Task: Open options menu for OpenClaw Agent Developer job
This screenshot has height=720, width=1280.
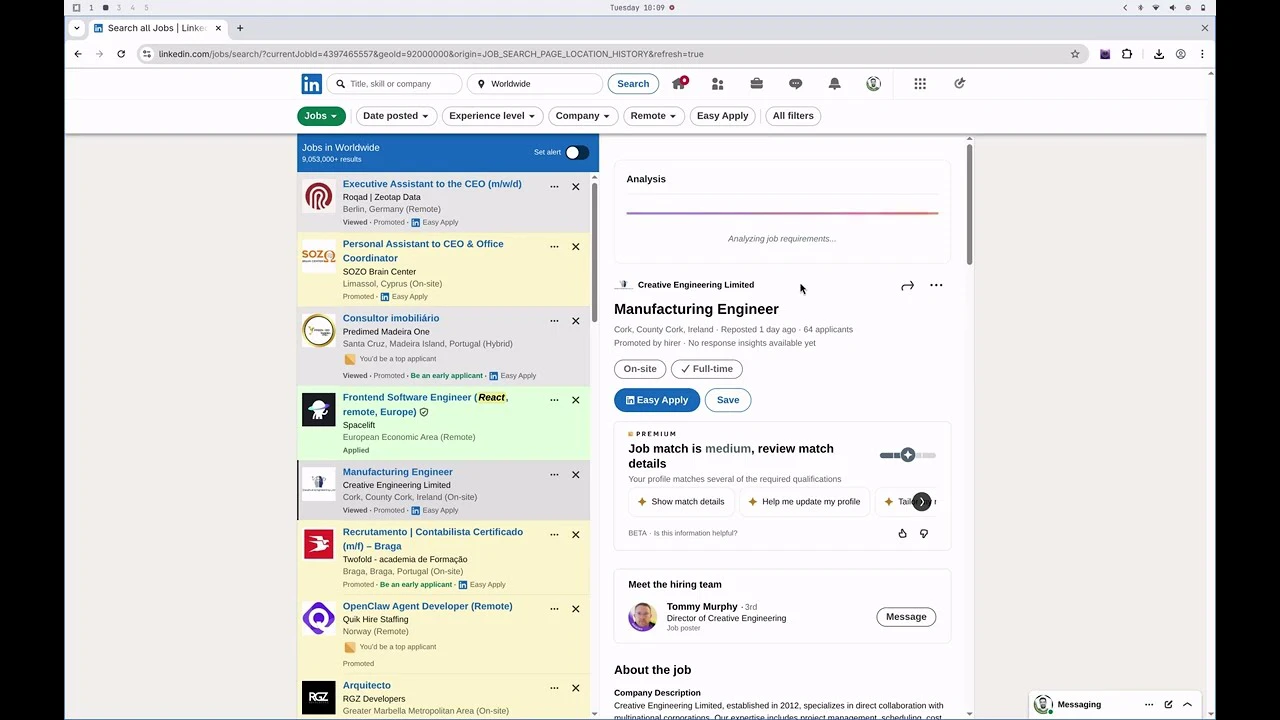Action: [554, 609]
